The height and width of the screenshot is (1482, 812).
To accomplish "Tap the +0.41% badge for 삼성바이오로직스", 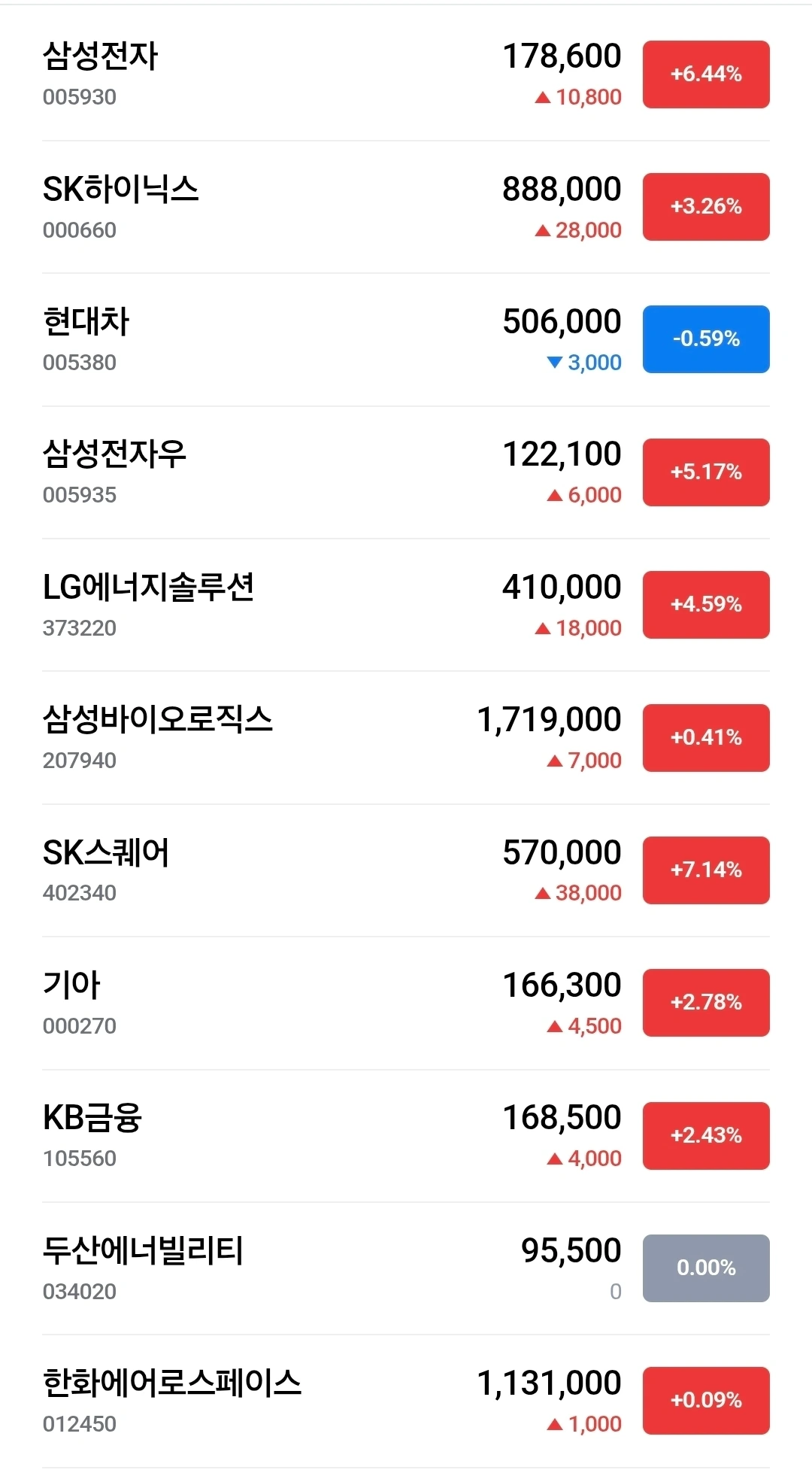I will tap(706, 738).
